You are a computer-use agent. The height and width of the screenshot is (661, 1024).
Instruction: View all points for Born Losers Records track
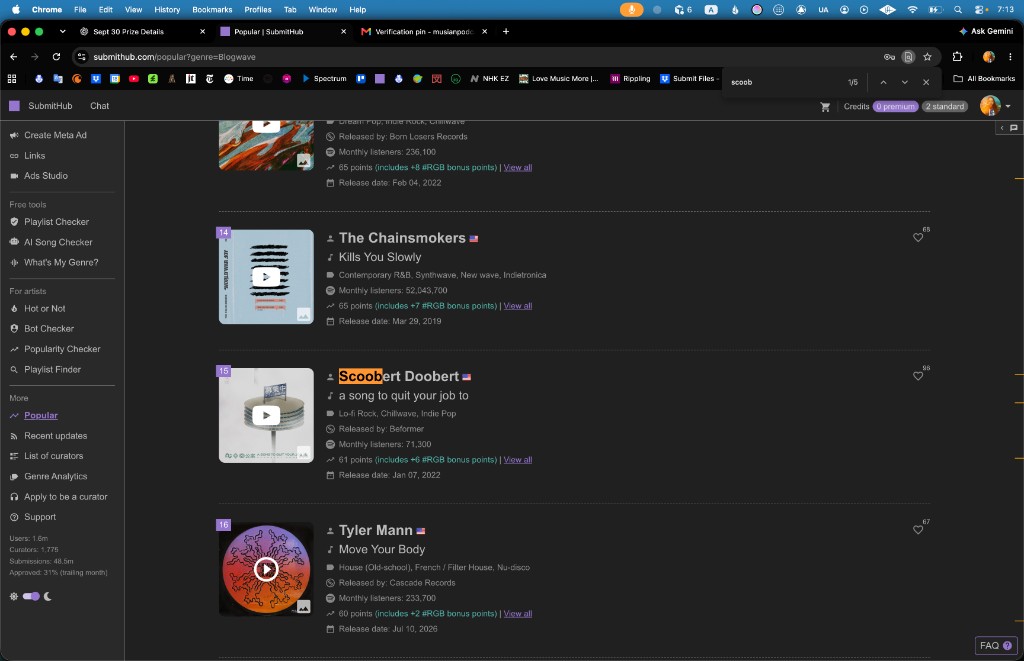[517, 167]
